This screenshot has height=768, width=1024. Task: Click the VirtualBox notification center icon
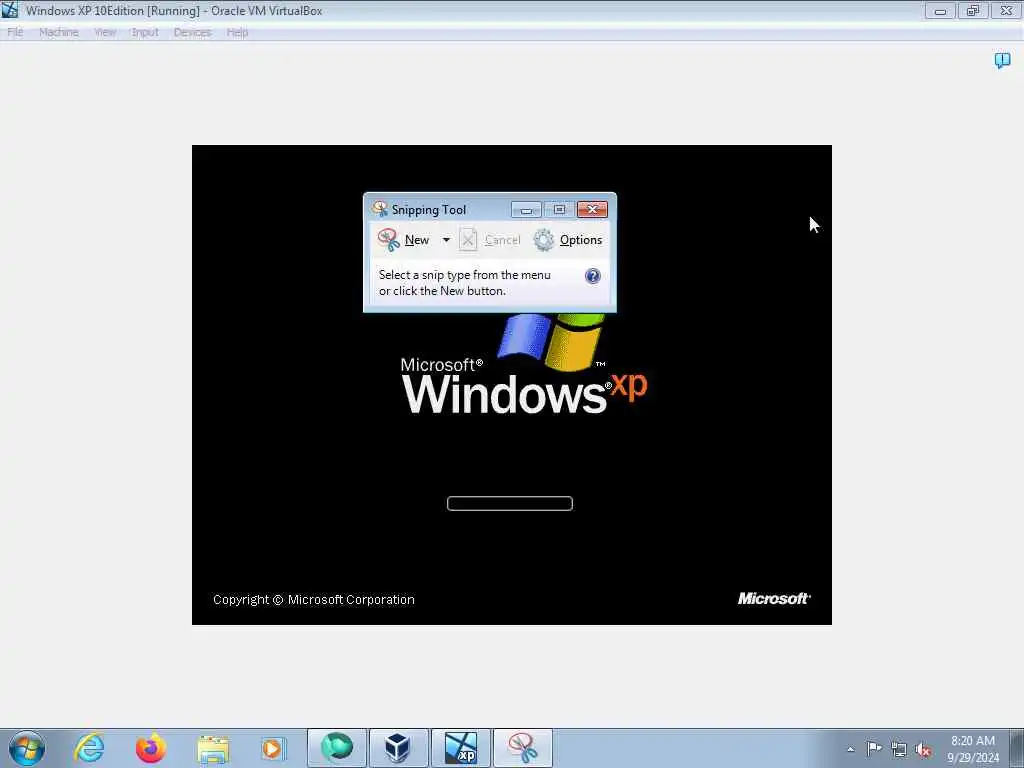1002,61
